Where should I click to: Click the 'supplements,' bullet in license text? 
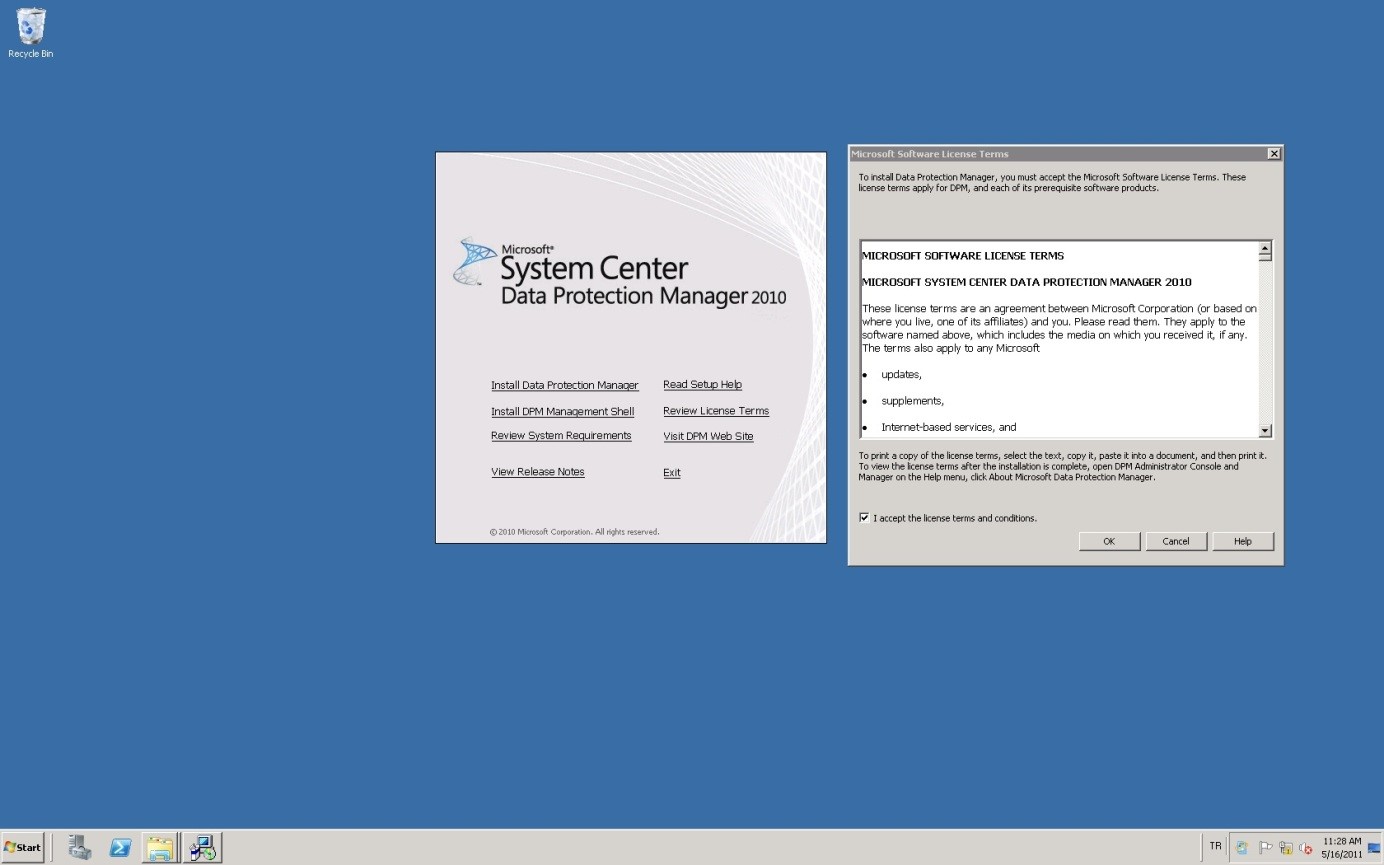[912, 401]
